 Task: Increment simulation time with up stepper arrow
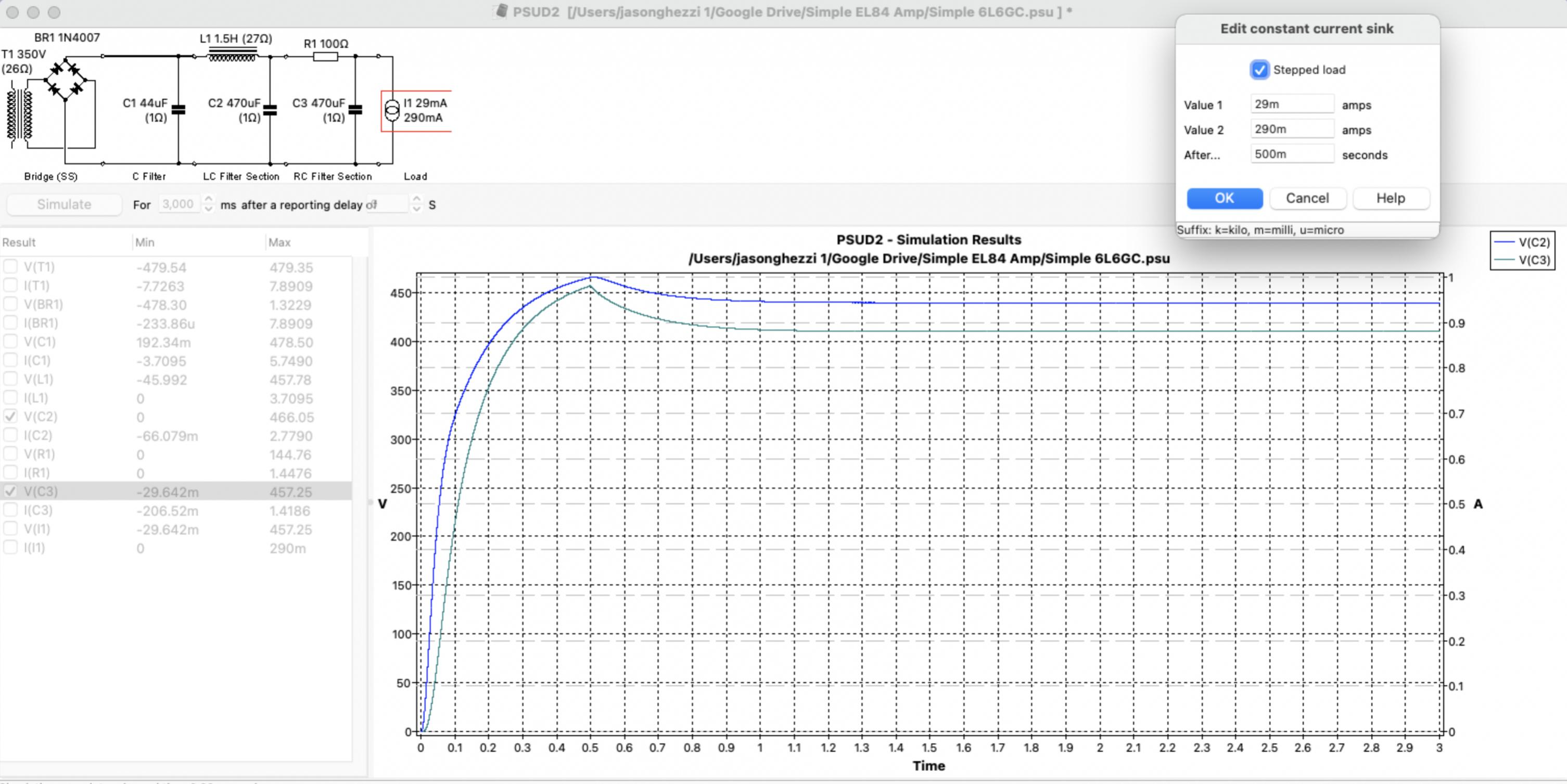[x=208, y=199]
